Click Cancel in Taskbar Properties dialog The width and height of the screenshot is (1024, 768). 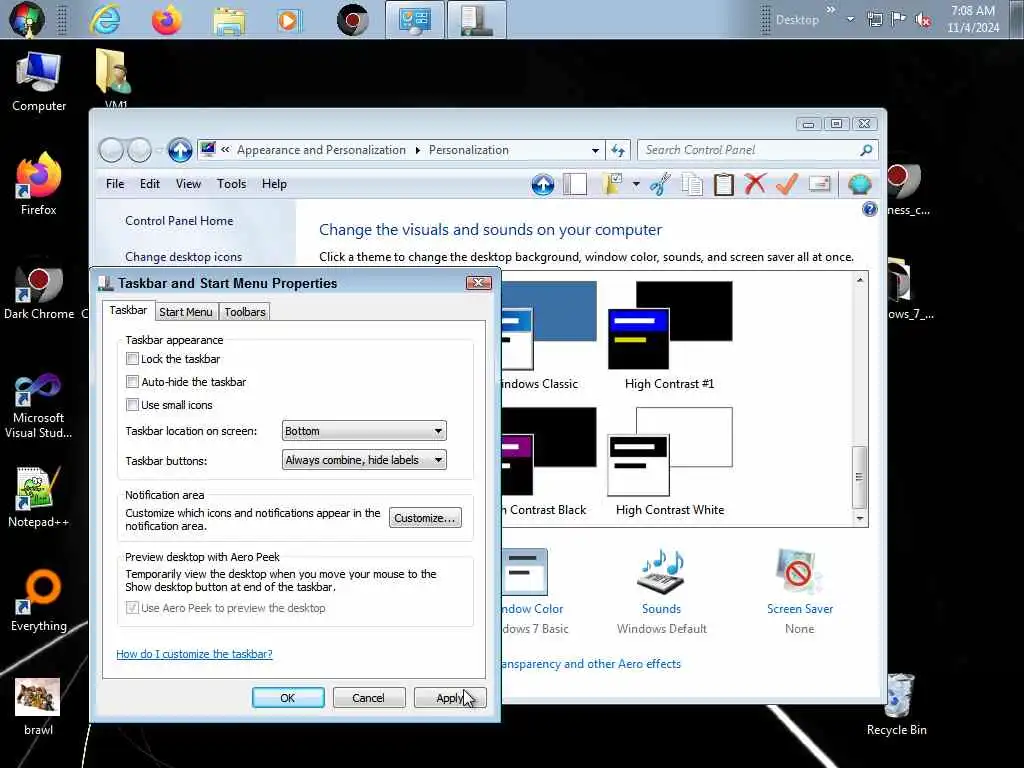pos(368,698)
